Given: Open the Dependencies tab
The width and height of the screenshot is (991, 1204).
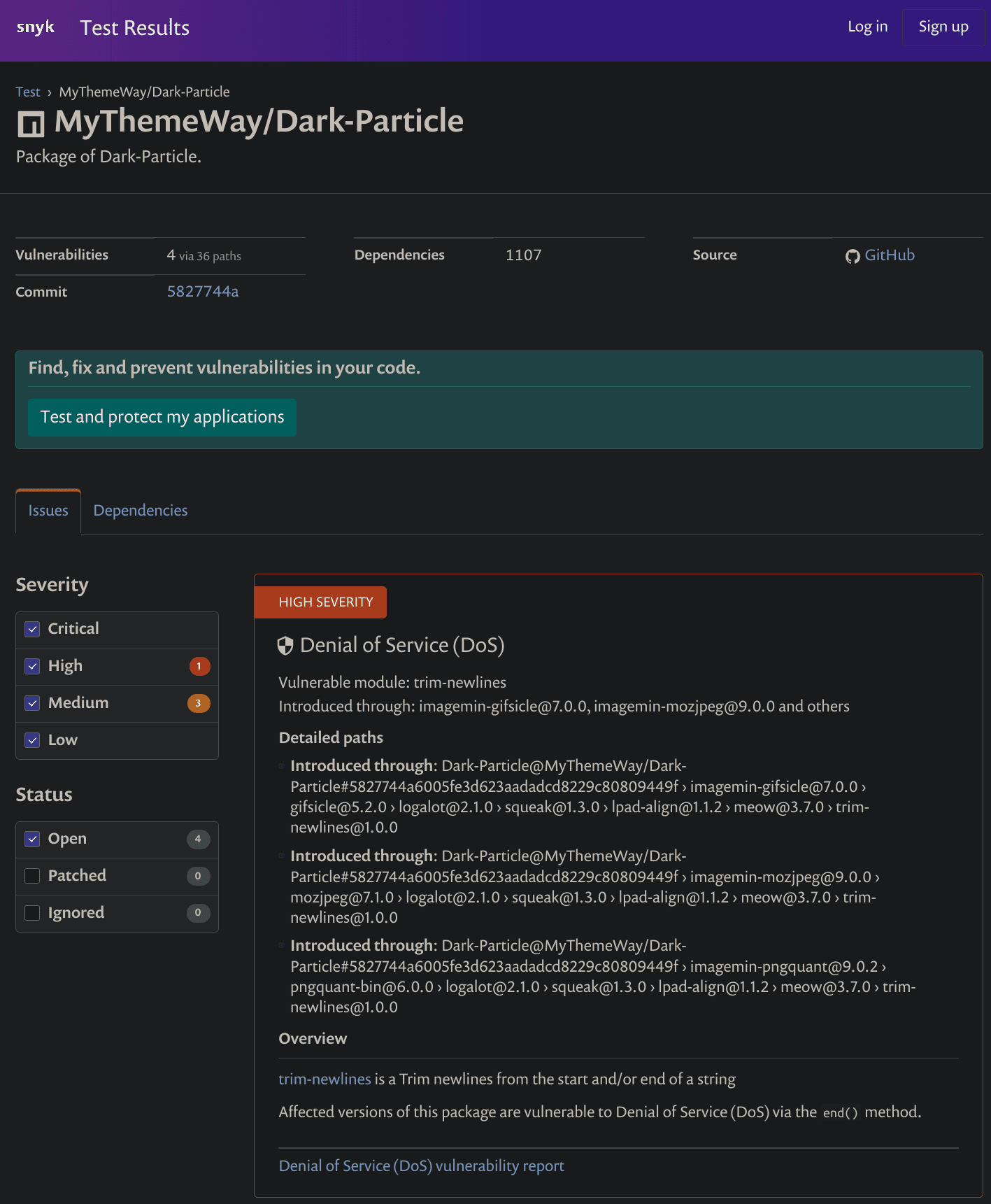Looking at the screenshot, I should tap(141, 511).
